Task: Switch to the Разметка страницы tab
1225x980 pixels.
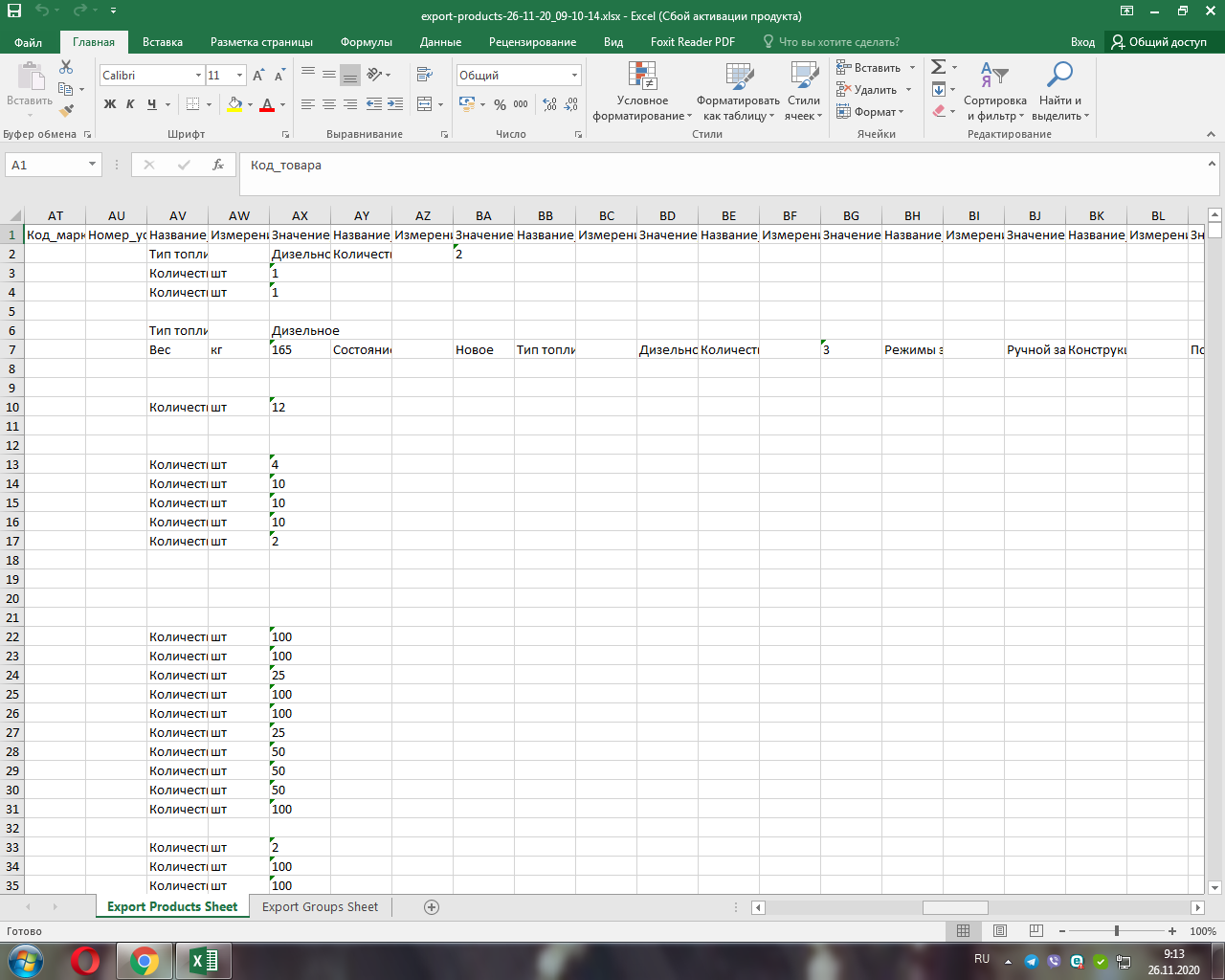Action: (x=261, y=42)
